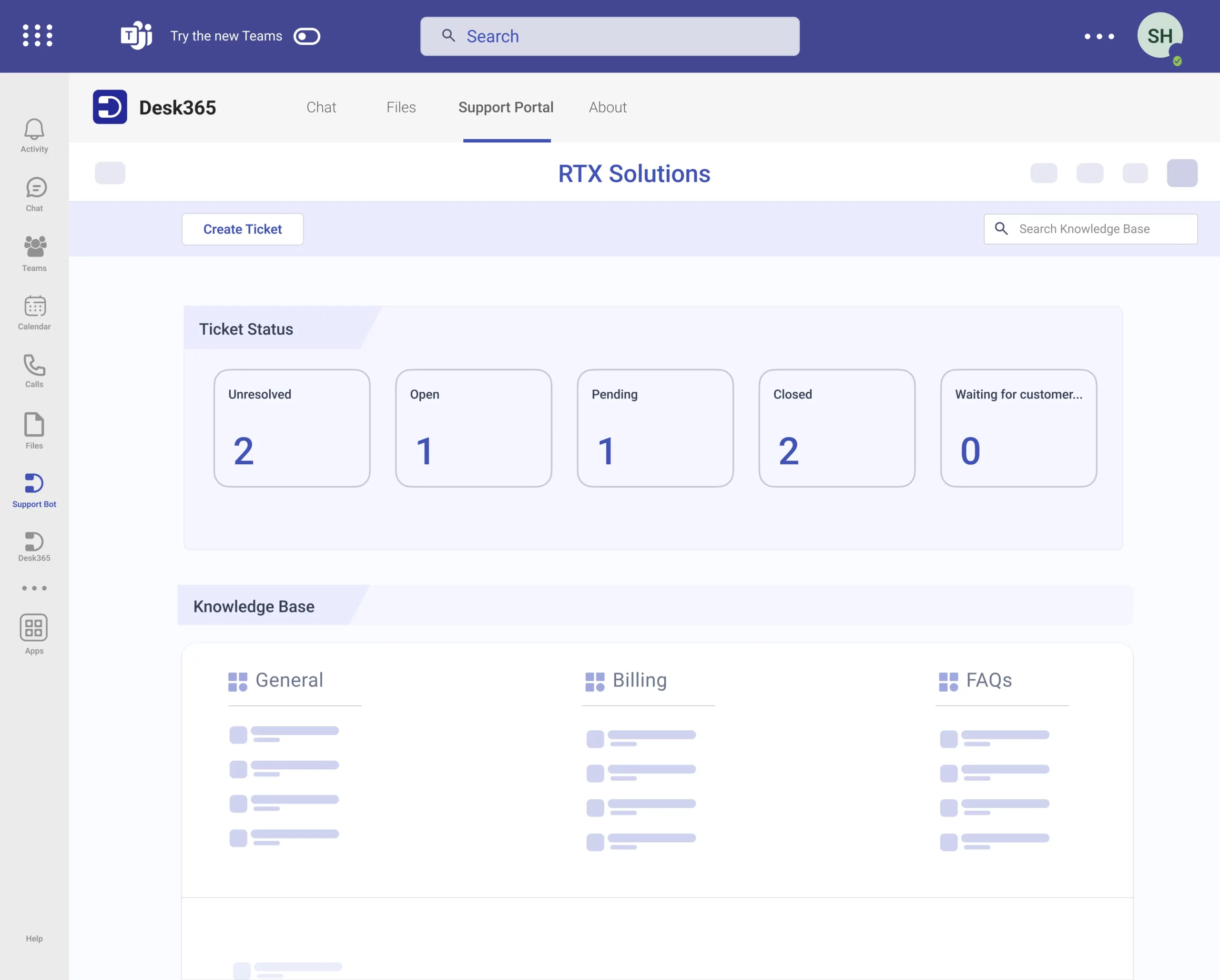Select the Support Bot app icon
Viewport: 1220px width, 980px height.
click(34, 490)
